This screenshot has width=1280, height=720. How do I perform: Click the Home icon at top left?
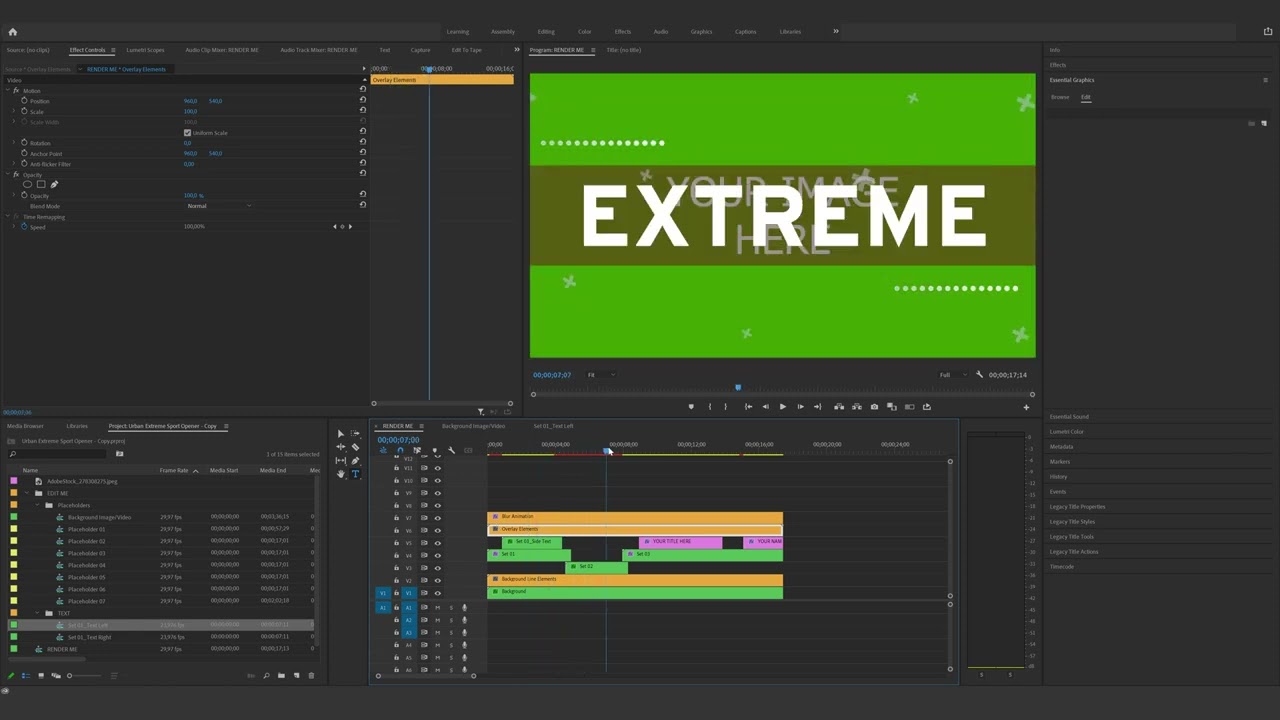13,31
